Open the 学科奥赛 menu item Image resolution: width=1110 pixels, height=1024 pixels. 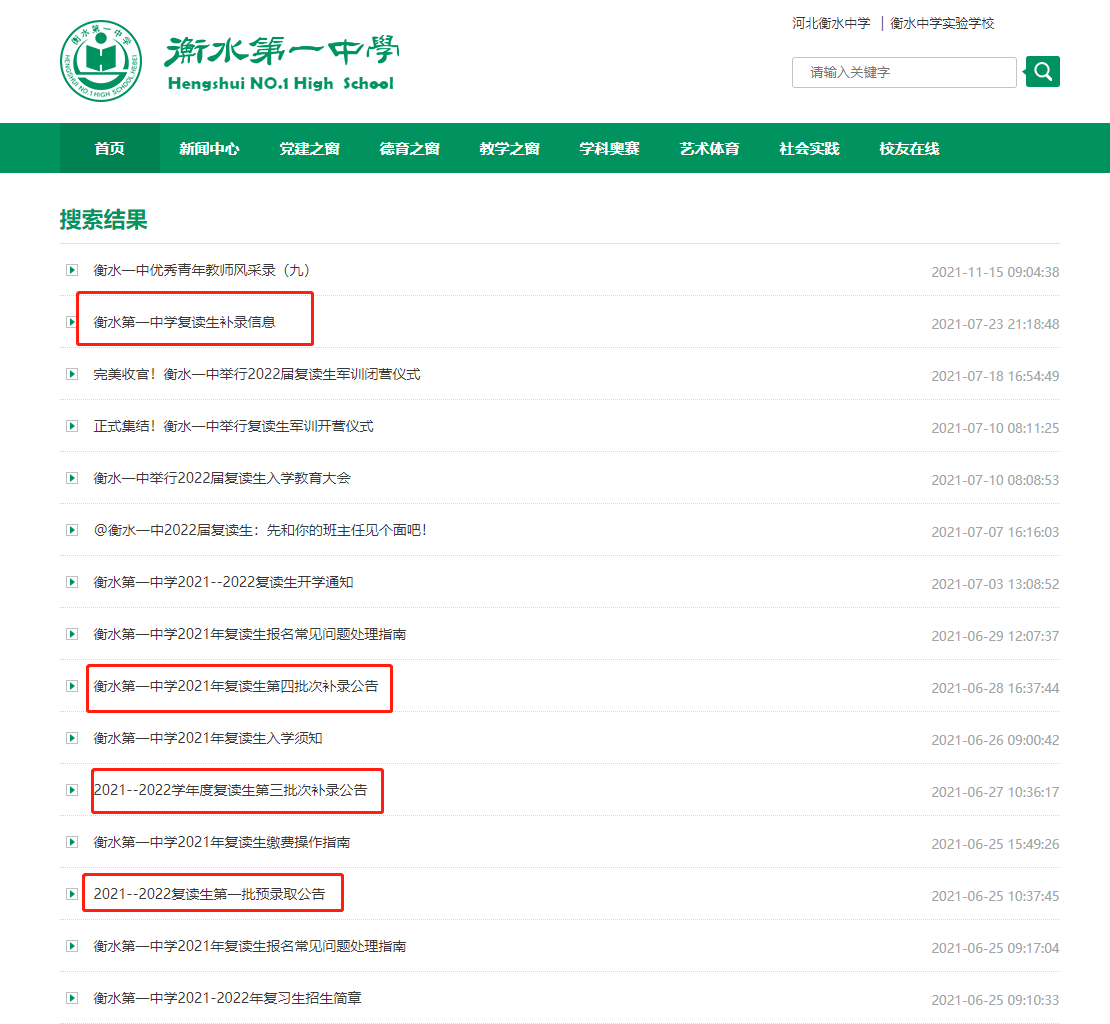[x=608, y=148]
